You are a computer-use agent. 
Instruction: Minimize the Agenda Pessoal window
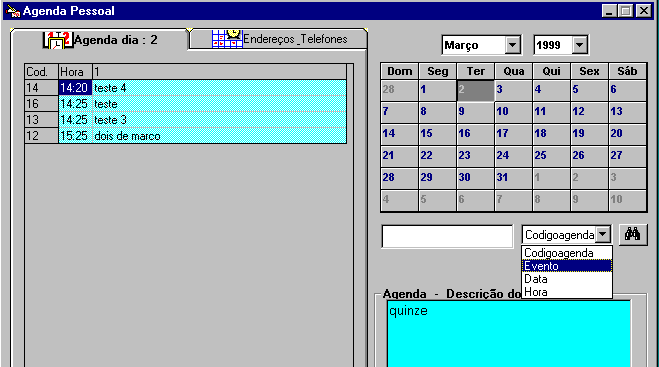point(609,11)
